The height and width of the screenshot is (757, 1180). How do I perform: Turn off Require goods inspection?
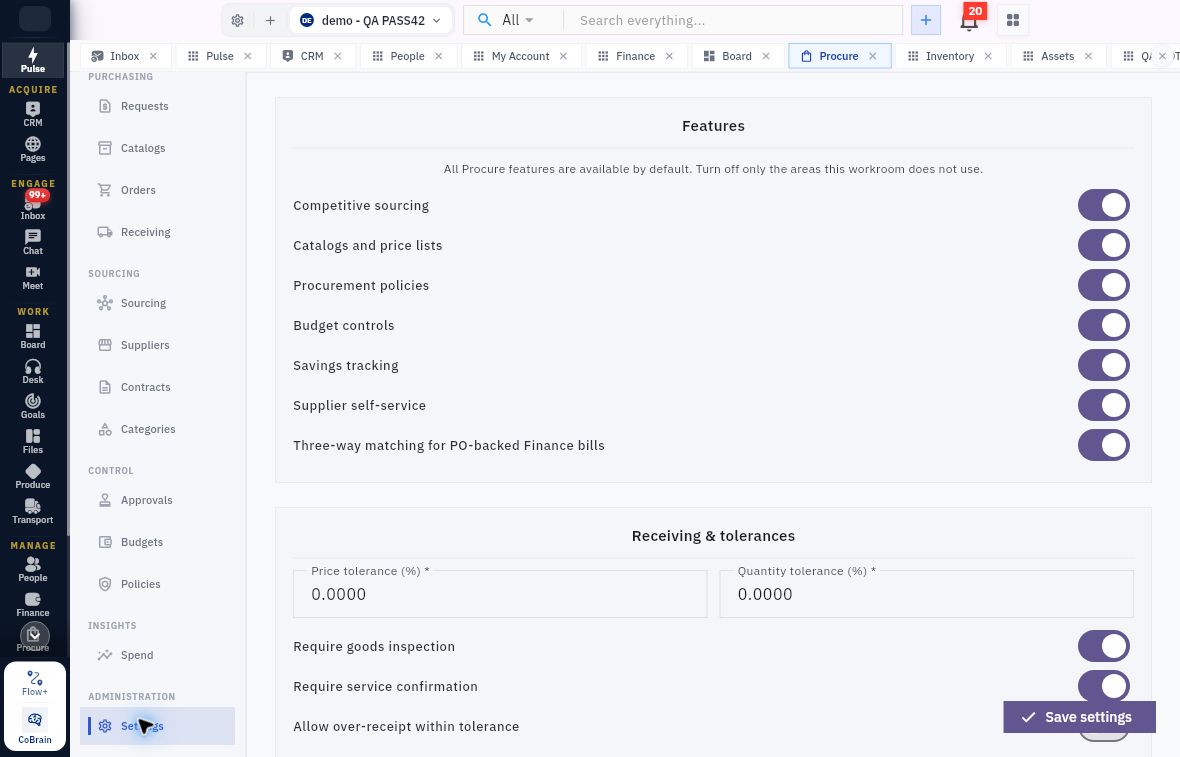(x=1103, y=646)
